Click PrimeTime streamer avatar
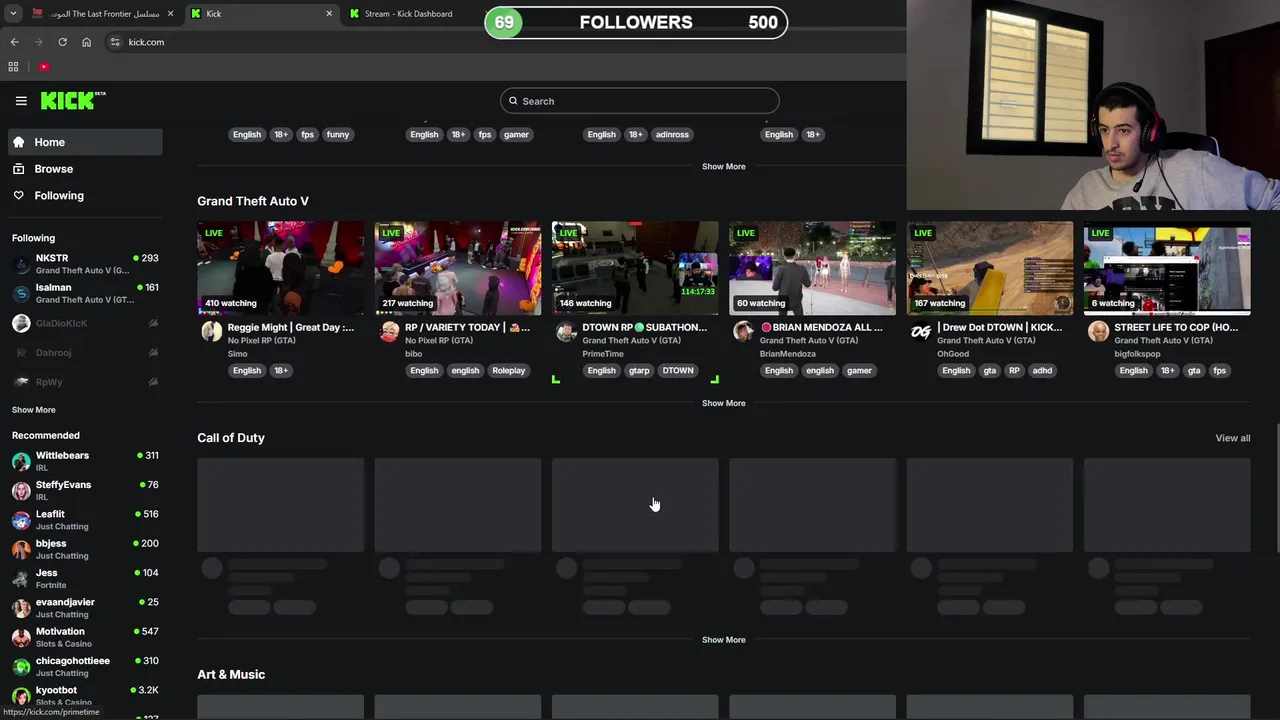 pos(566,332)
